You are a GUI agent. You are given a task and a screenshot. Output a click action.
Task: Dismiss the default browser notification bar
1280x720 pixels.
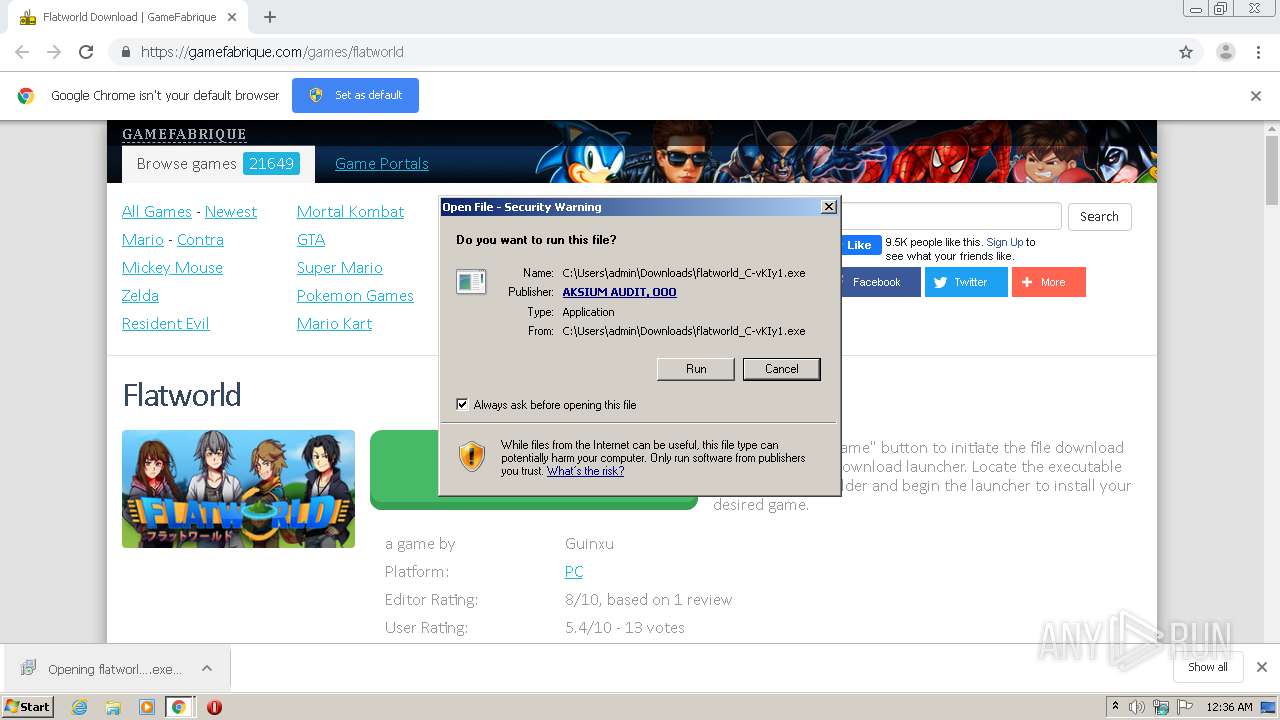(x=1256, y=96)
